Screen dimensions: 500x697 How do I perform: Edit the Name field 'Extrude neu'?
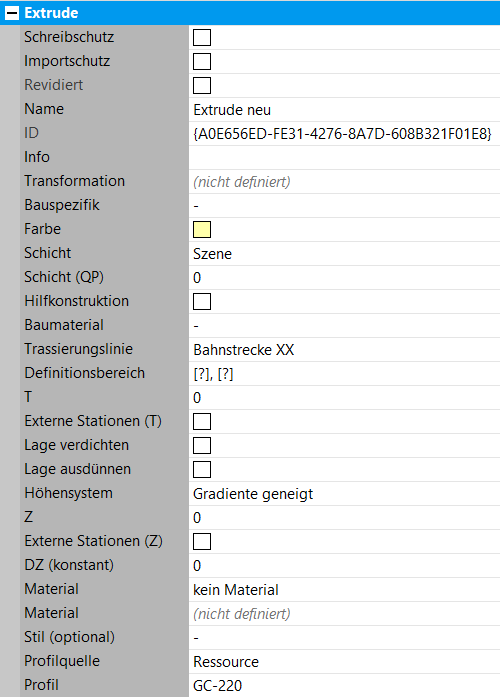[344, 109]
